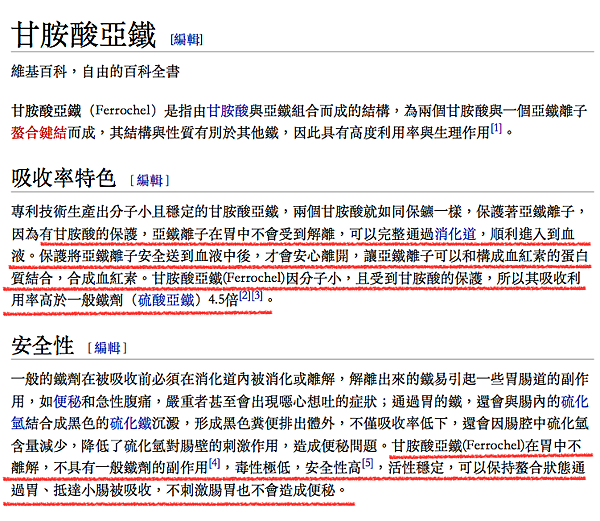Click the tagline 維基百科，自由的百科全書
This screenshot has width=600, height=521.
[95, 72]
